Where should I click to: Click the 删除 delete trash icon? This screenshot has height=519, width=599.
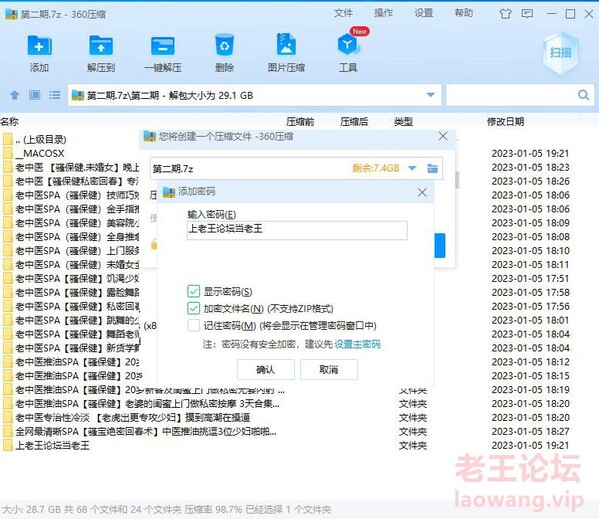point(224,45)
